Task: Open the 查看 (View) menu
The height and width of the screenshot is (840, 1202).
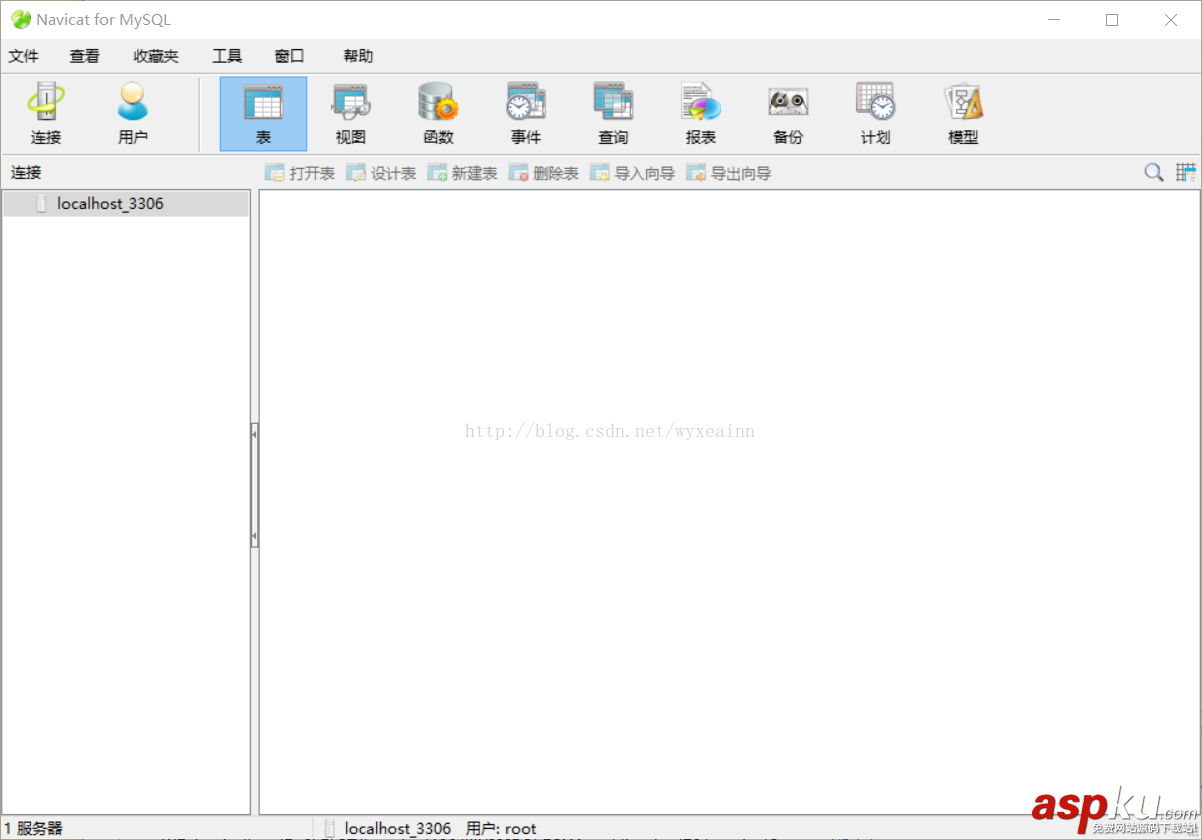Action: pos(85,56)
